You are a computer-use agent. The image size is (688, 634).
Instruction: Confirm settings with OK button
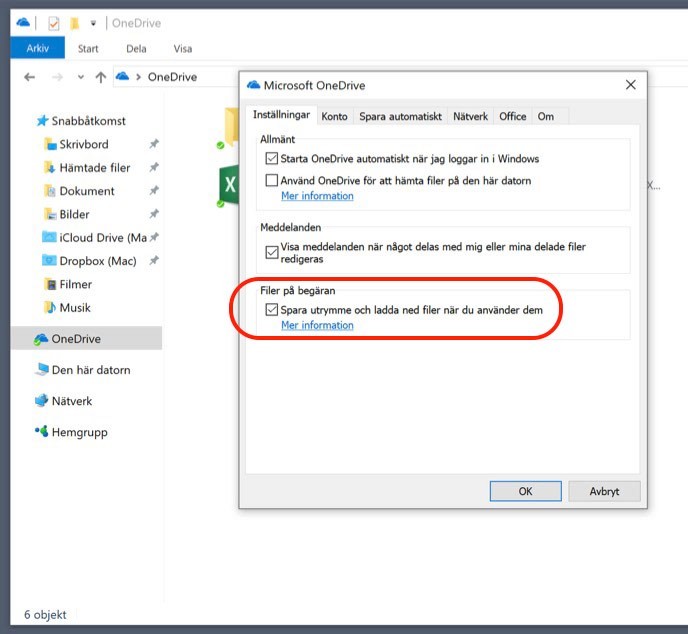coord(525,491)
